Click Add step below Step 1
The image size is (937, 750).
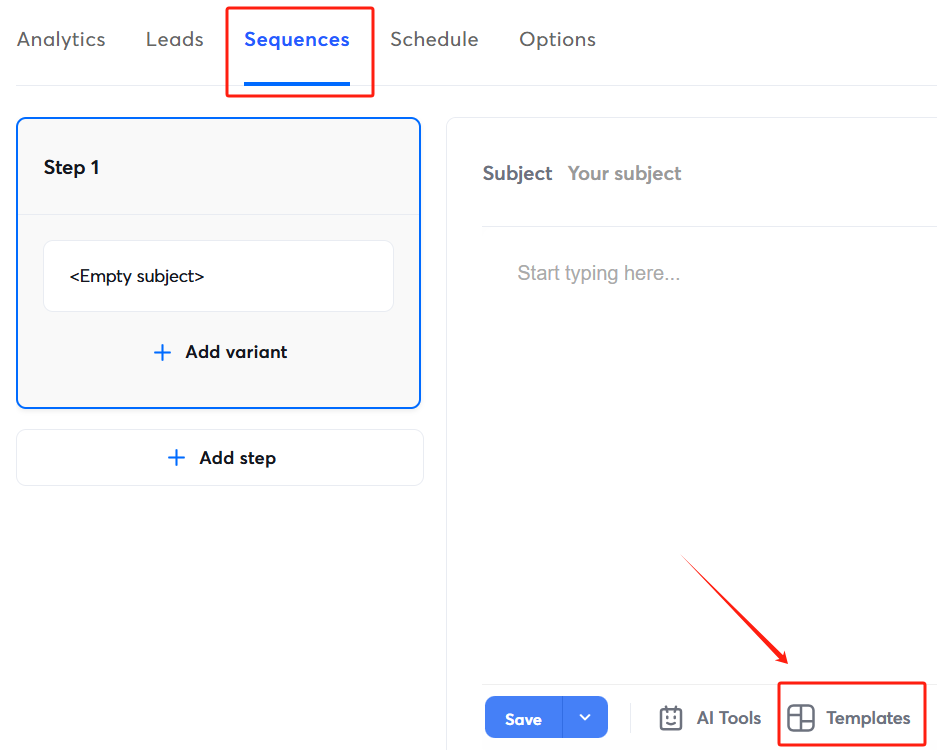(x=219, y=458)
